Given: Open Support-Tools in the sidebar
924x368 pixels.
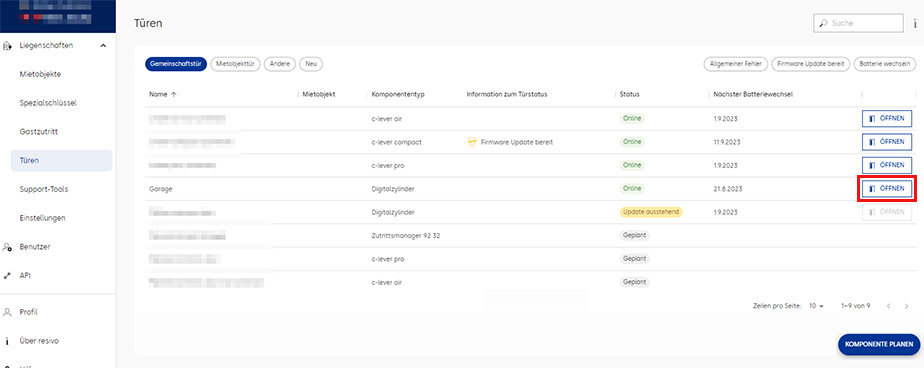Looking at the screenshot, I should 44,189.
